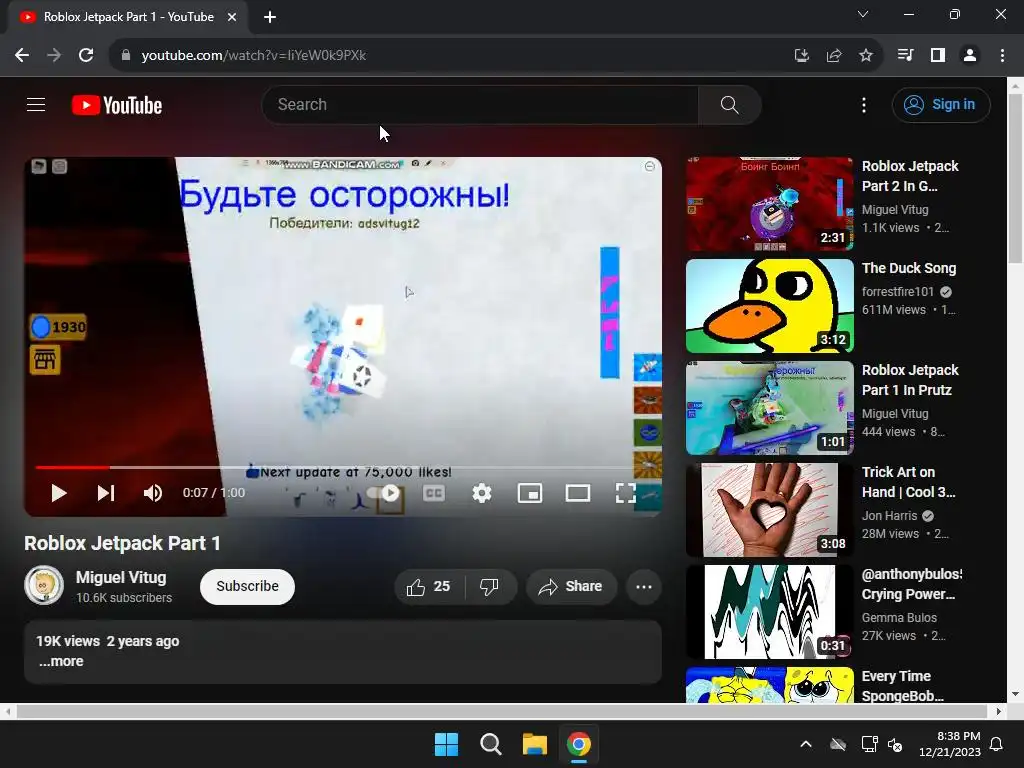Screen dimensions: 1024x768
Task: Open Roblox Jetpack Part 2 thumbnail
Action: [769, 204]
